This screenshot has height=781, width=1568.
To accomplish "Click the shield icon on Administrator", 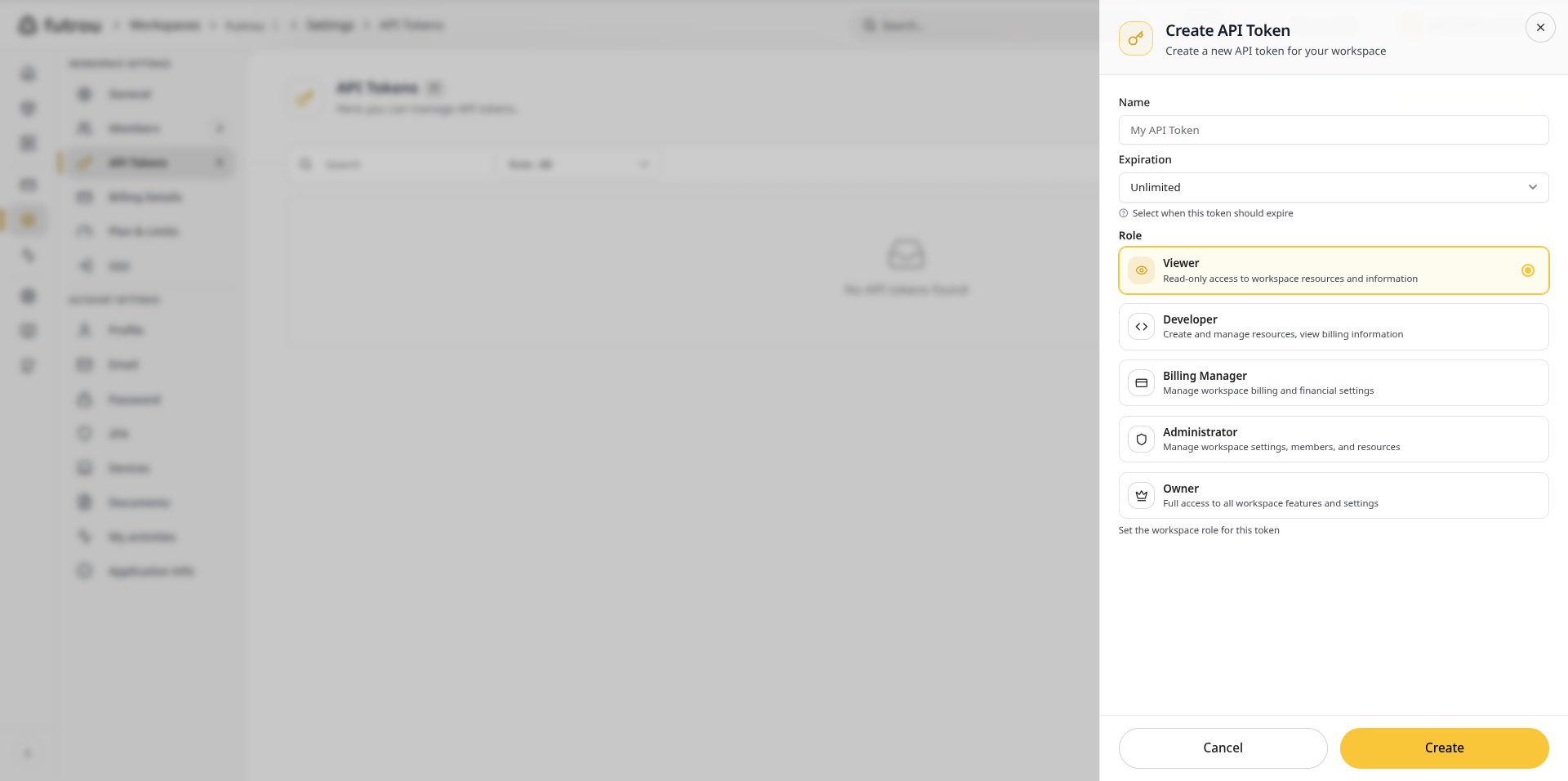I will click(x=1141, y=440).
